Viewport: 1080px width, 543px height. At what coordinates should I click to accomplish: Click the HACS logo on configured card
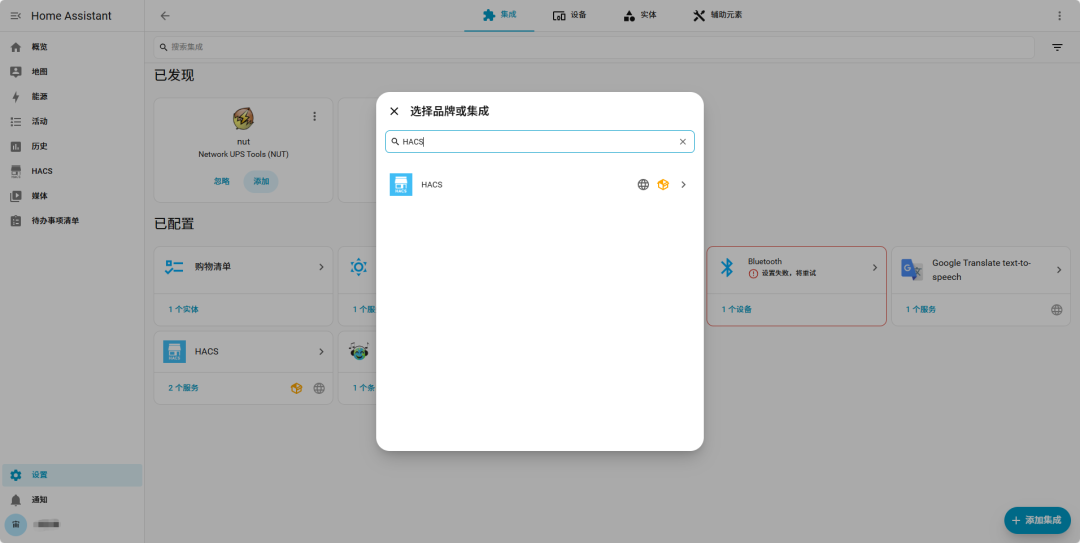(x=174, y=351)
